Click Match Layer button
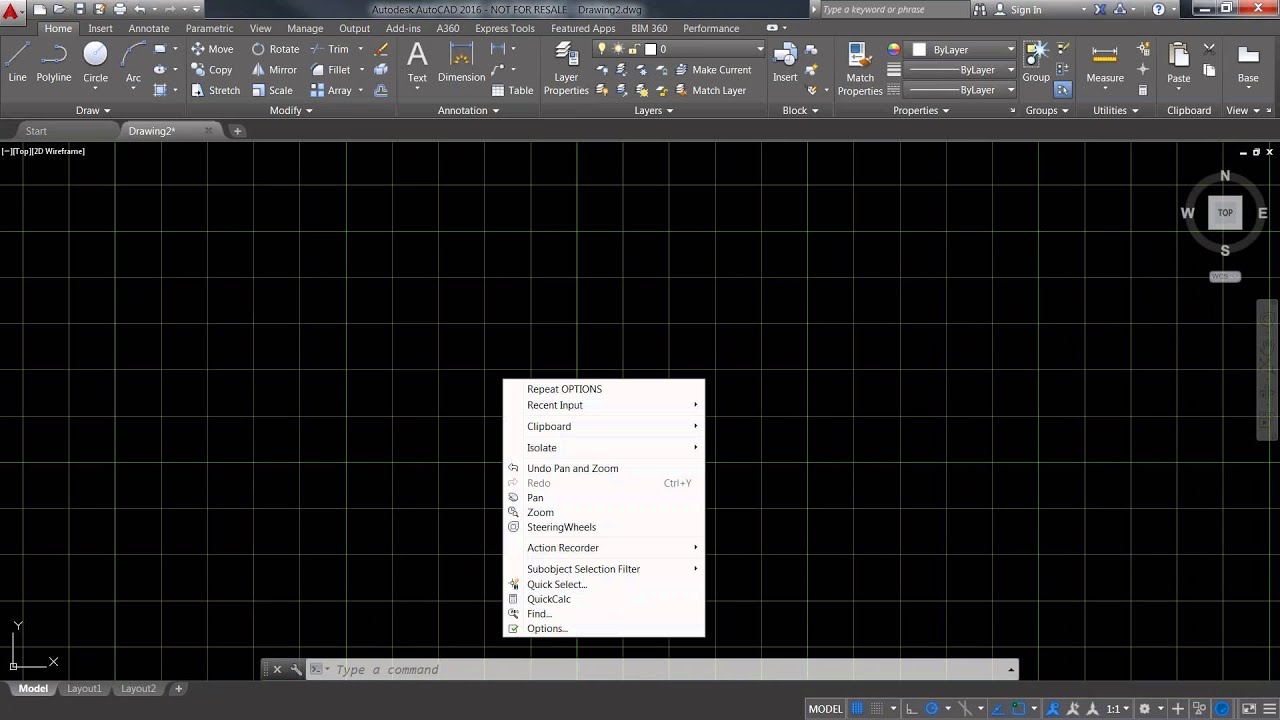This screenshot has height=720, width=1280. [x=710, y=90]
